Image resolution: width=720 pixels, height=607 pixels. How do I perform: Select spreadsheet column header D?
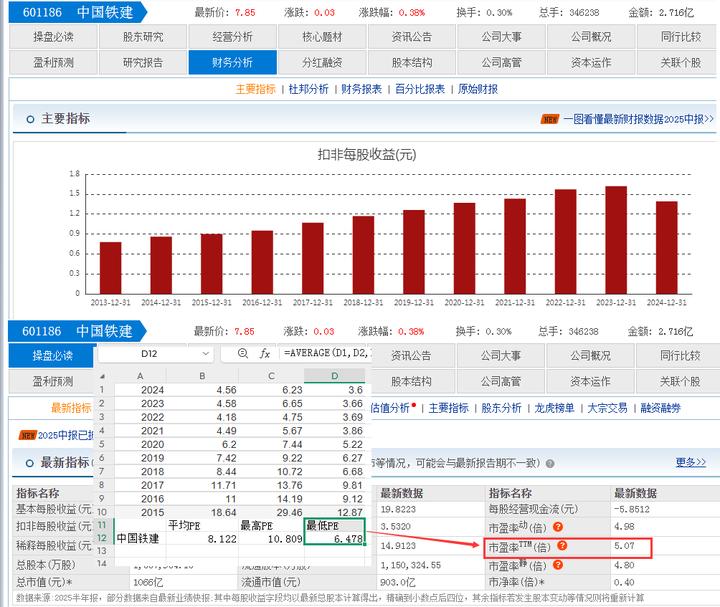pyautogui.click(x=335, y=376)
